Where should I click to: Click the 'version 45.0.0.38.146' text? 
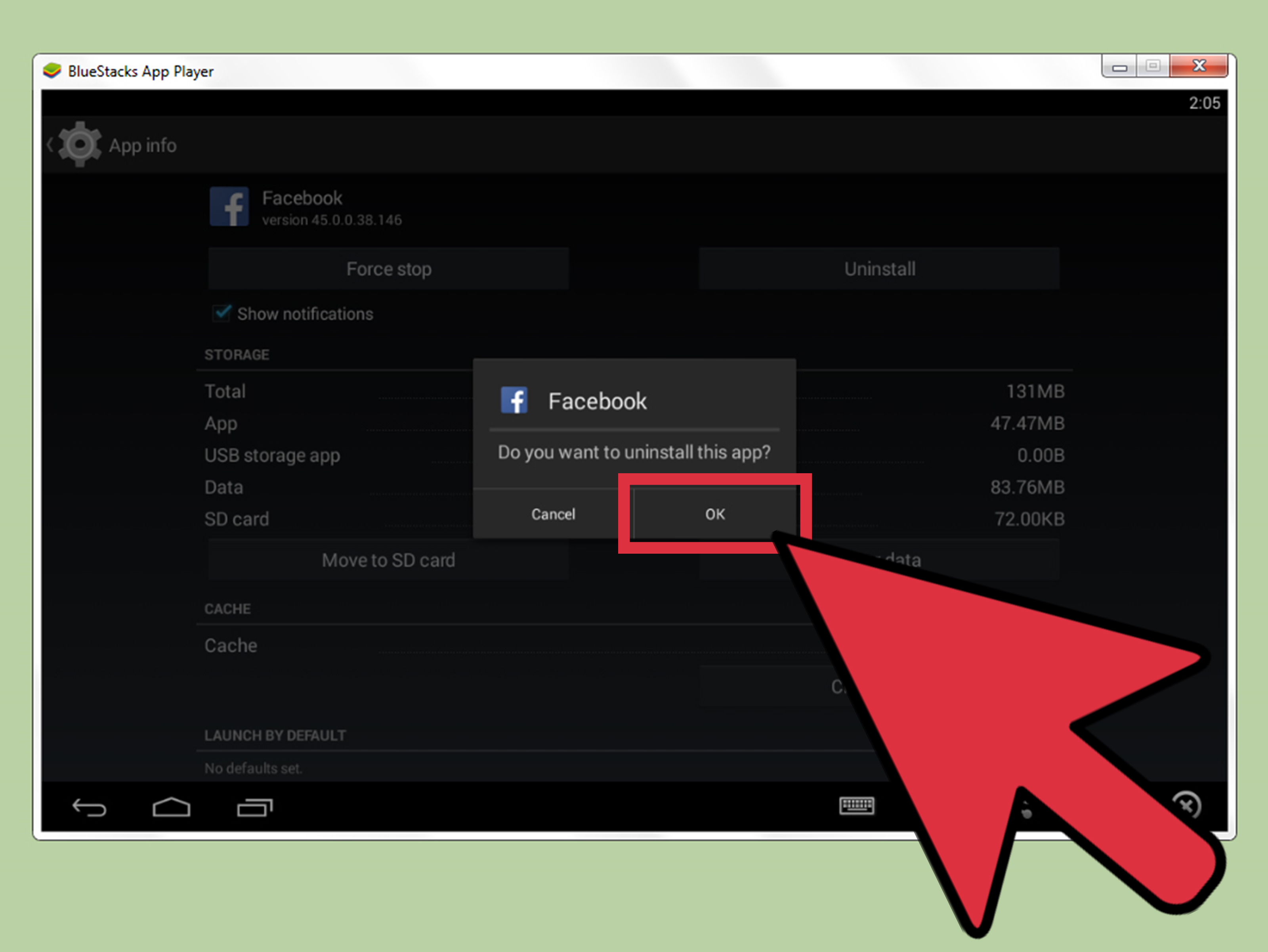[332, 220]
